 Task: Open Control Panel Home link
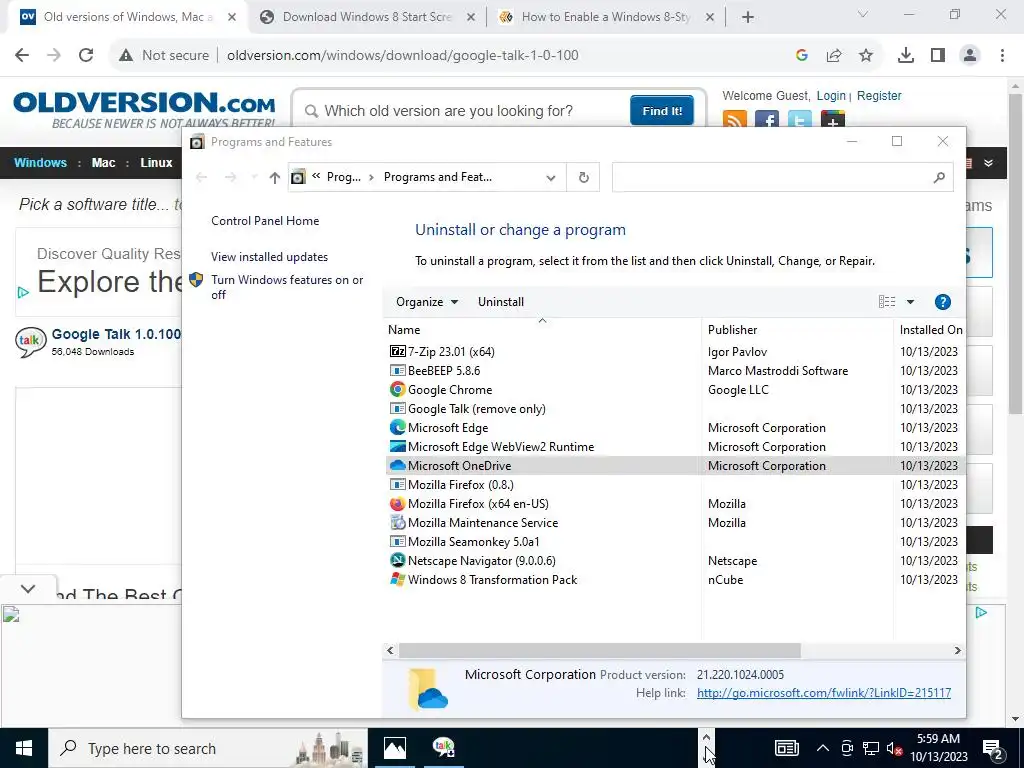(x=265, y=221)
